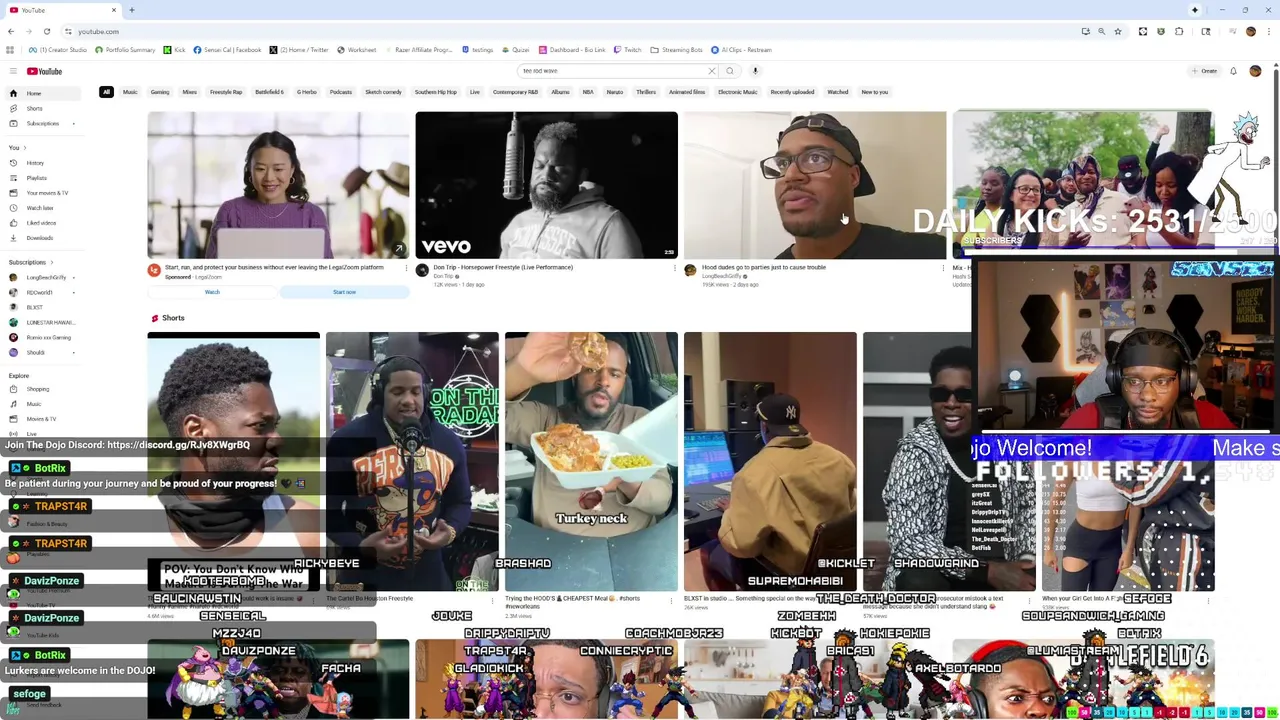Play the Hood dudes go to parties video
The width and height of the screenshot is (1280, 720).
pyautogui.click(x=815, y=185)
